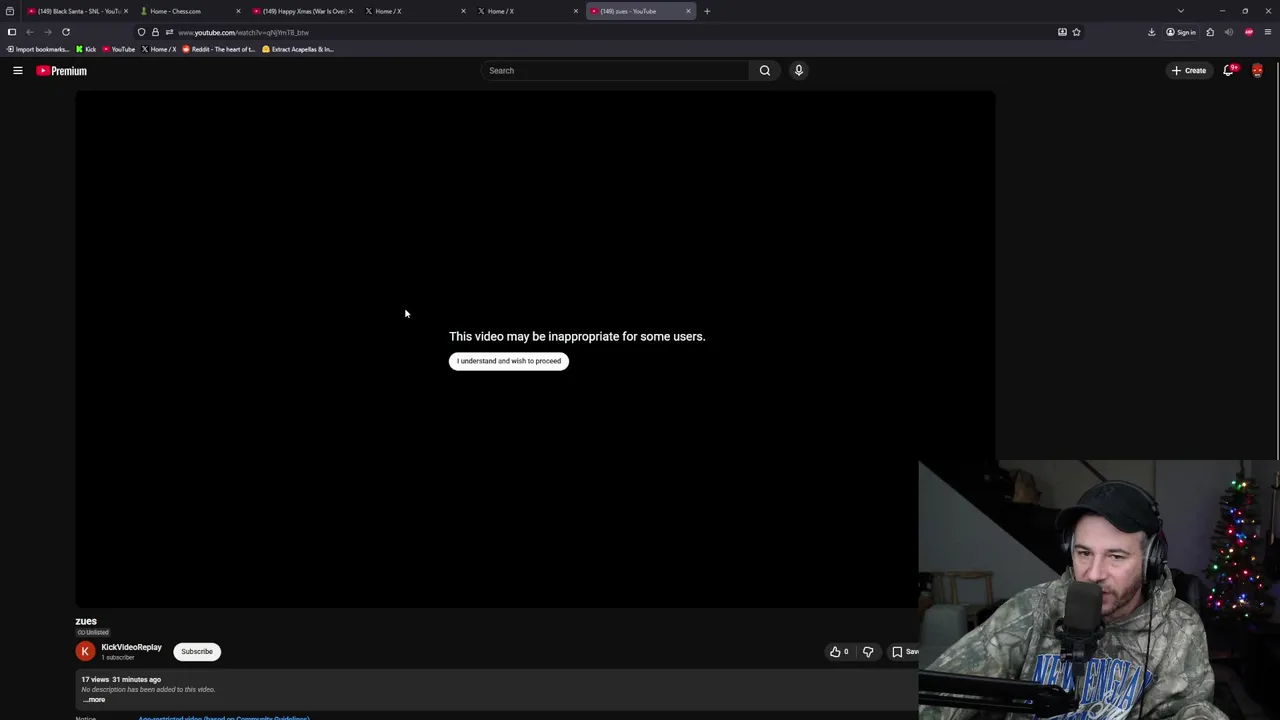Open the Adblock Plus extension
Screen dimensions: 1280x720
coord(1249,32)
